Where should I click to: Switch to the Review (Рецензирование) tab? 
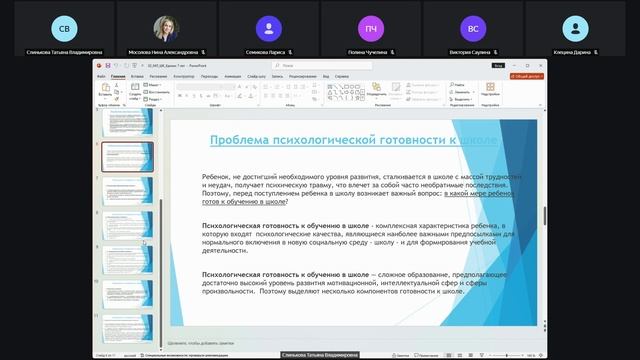click(303, 76)
